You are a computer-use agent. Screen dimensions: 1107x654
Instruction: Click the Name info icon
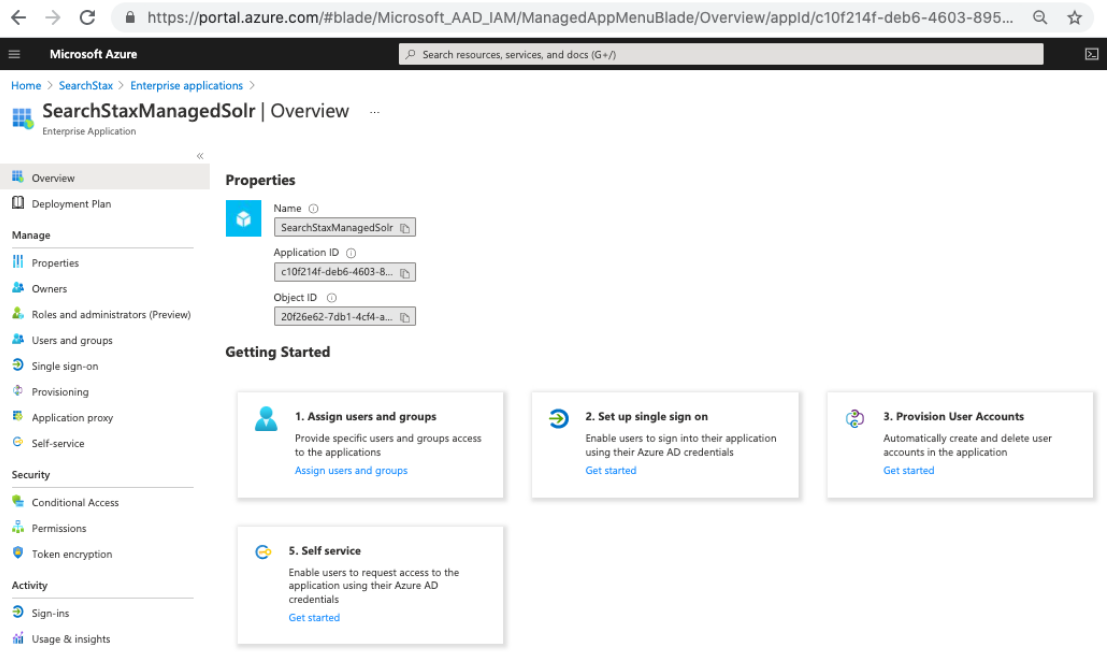[313, 208]
